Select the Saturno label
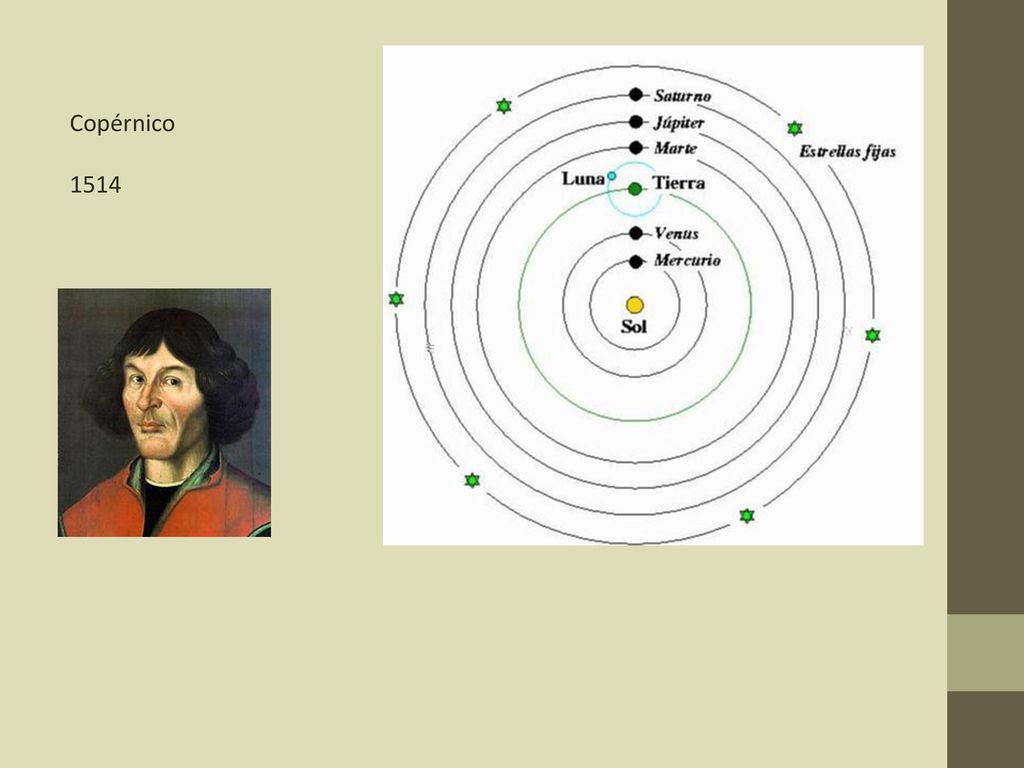This screenshot has width=1024, height=768. [x=682, y=96]
